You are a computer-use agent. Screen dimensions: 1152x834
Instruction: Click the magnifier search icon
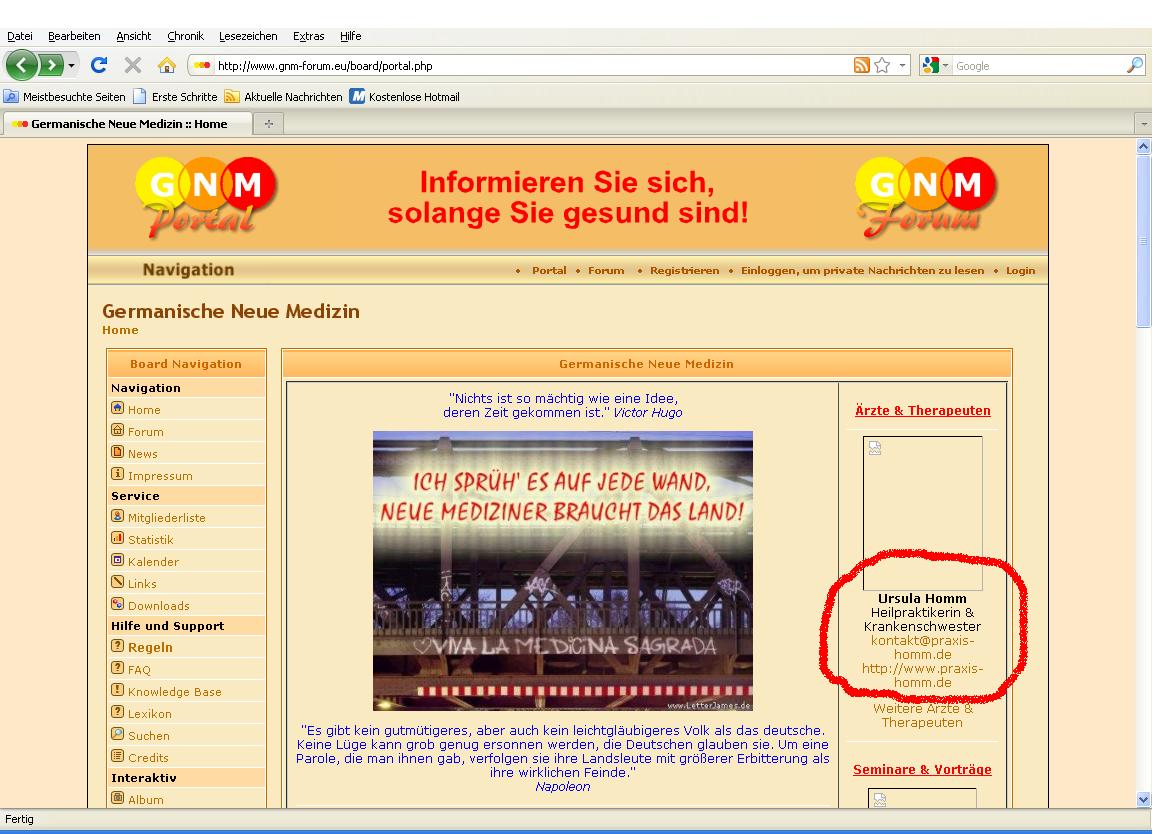[1134, 66]
